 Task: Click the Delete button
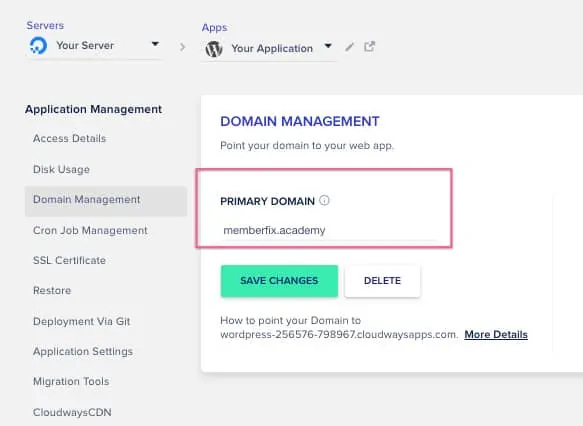382,281
